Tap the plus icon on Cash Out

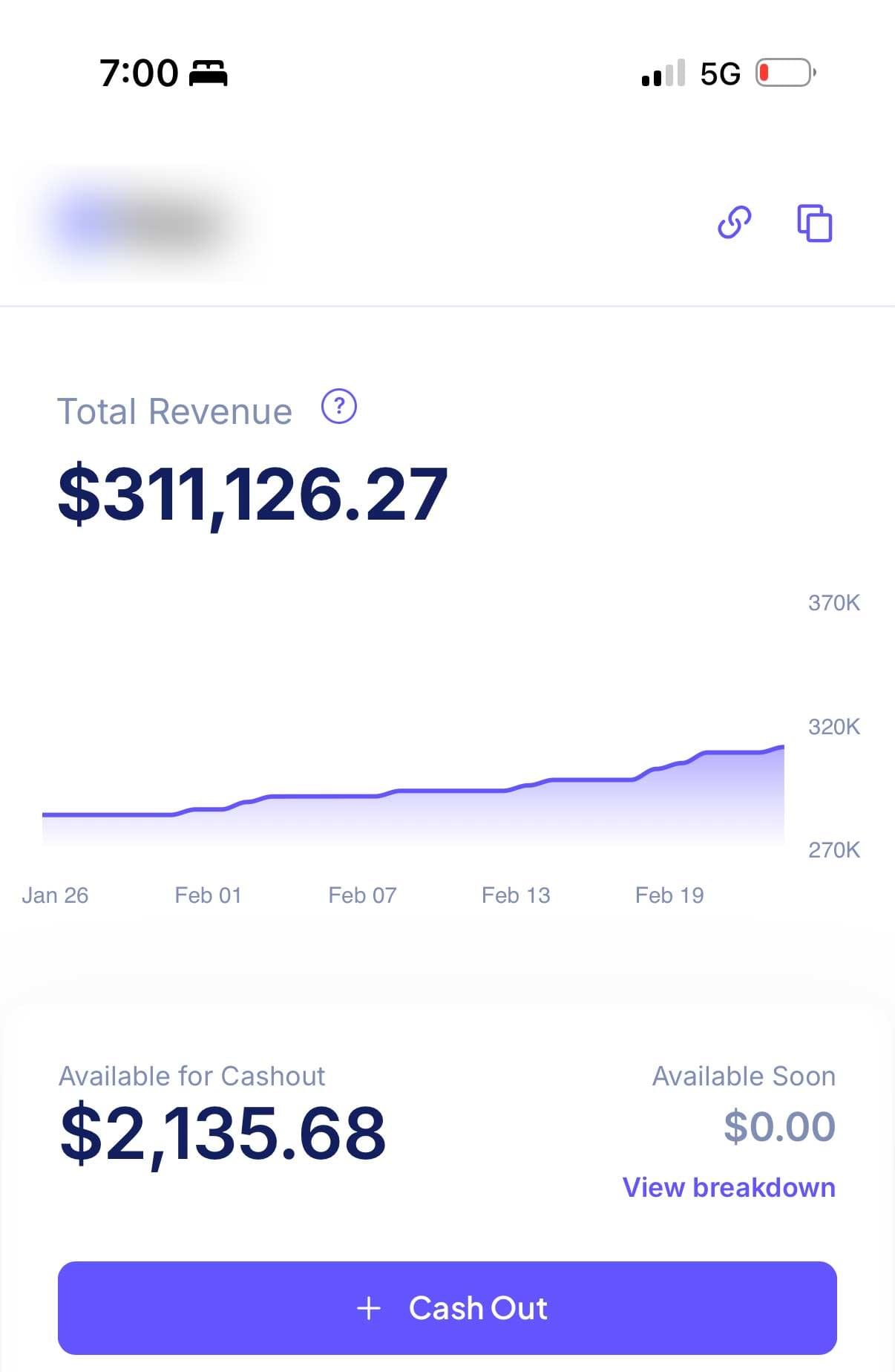pos(369,1308)
